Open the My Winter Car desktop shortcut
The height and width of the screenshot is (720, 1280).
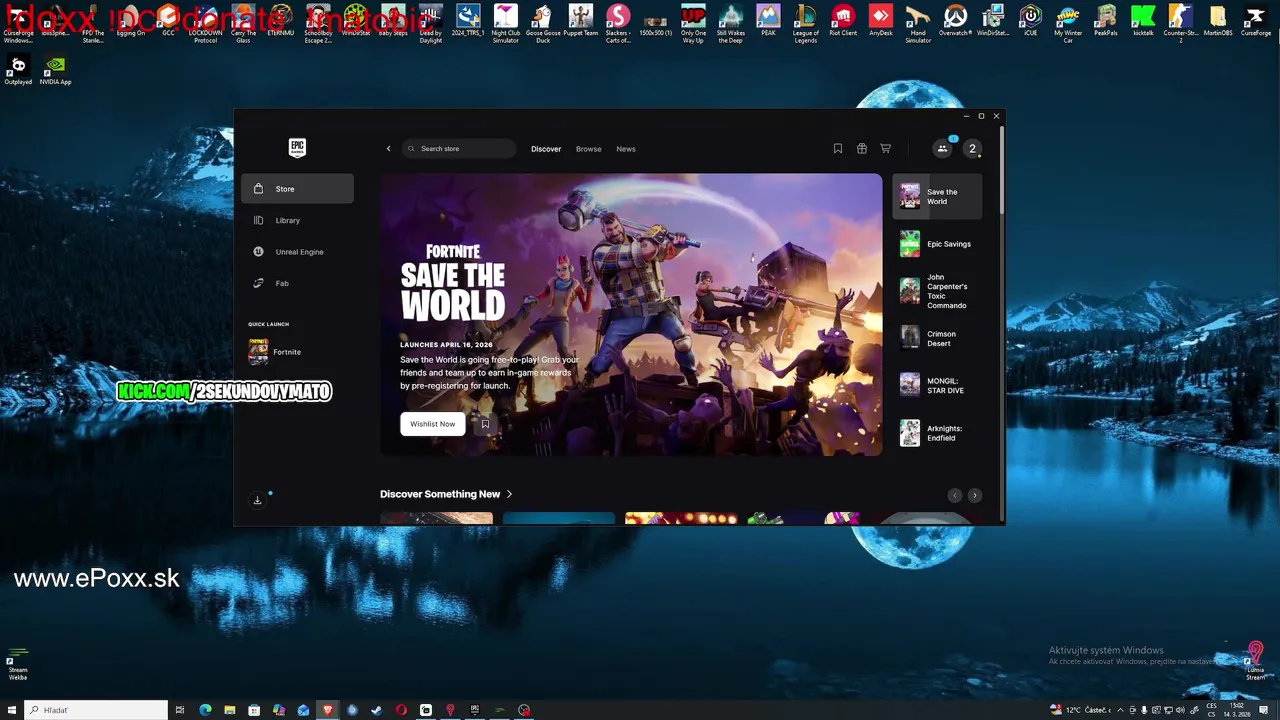pyautogui.click(x=1068, y=23)
